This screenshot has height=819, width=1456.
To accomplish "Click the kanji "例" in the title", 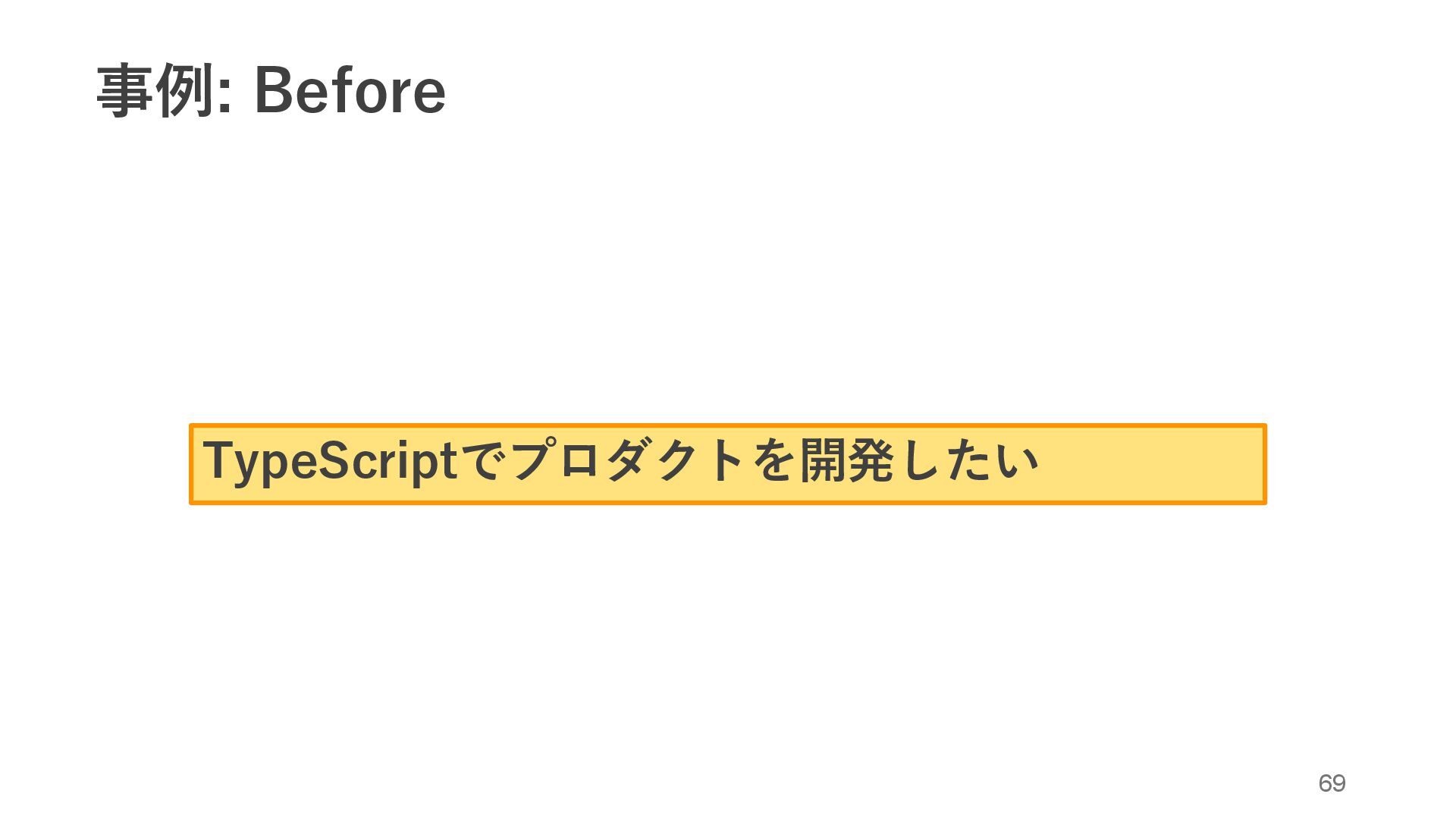I will (183, 91).
